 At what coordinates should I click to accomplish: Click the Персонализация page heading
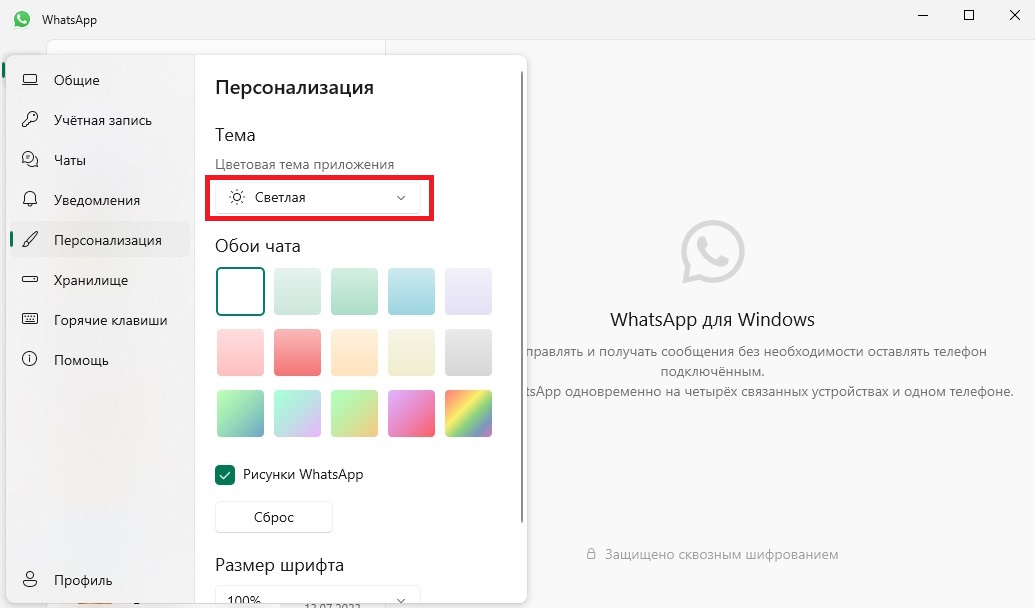tap(294, 87)
